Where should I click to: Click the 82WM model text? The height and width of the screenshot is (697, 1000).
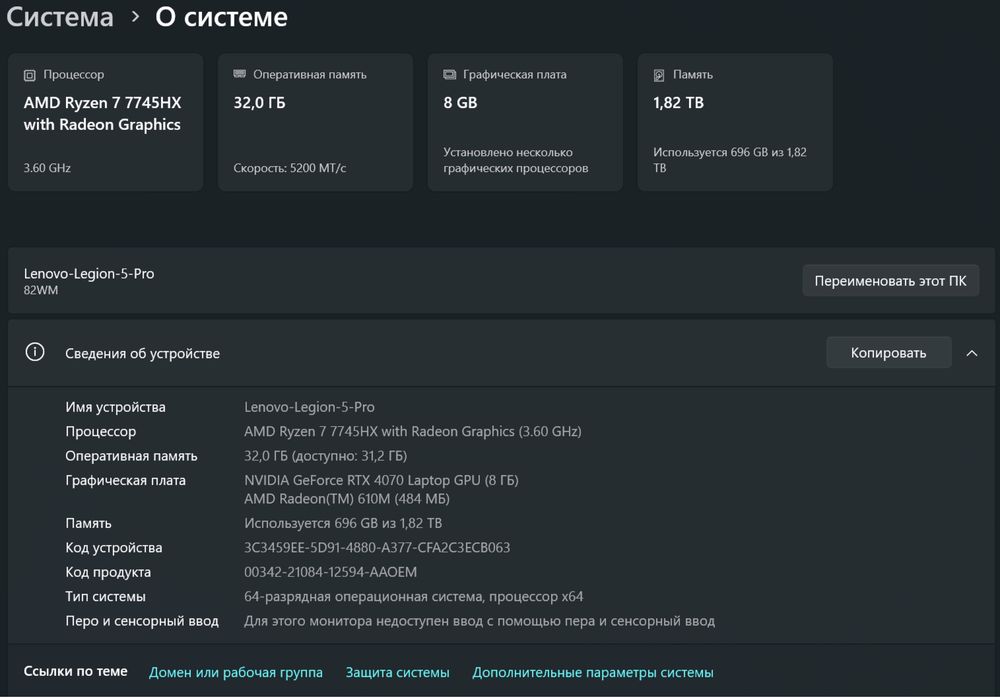pos(41,290)
